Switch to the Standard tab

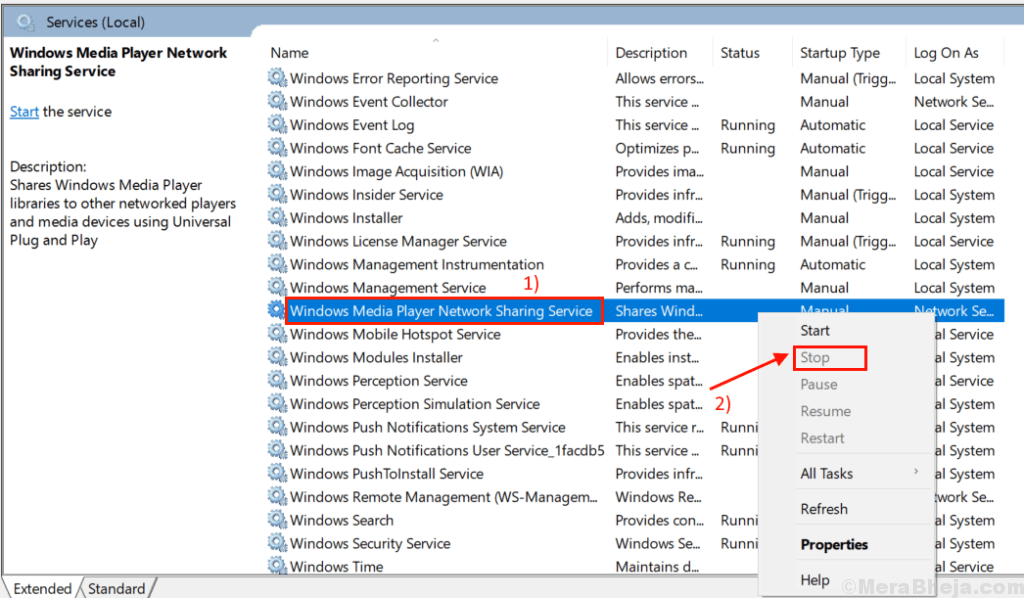[x=116, y=589]
